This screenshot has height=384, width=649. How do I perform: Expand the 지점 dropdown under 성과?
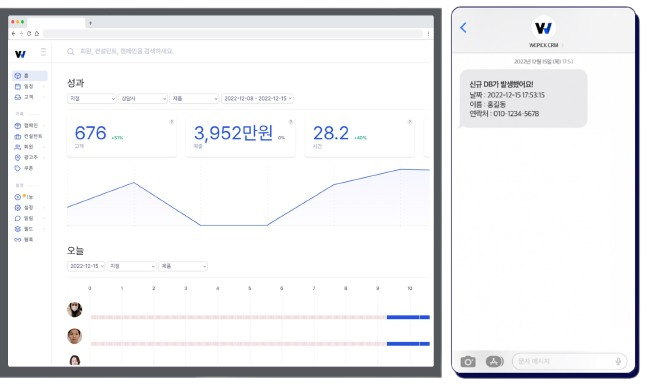pyautogui.click(x=92, y=98)
